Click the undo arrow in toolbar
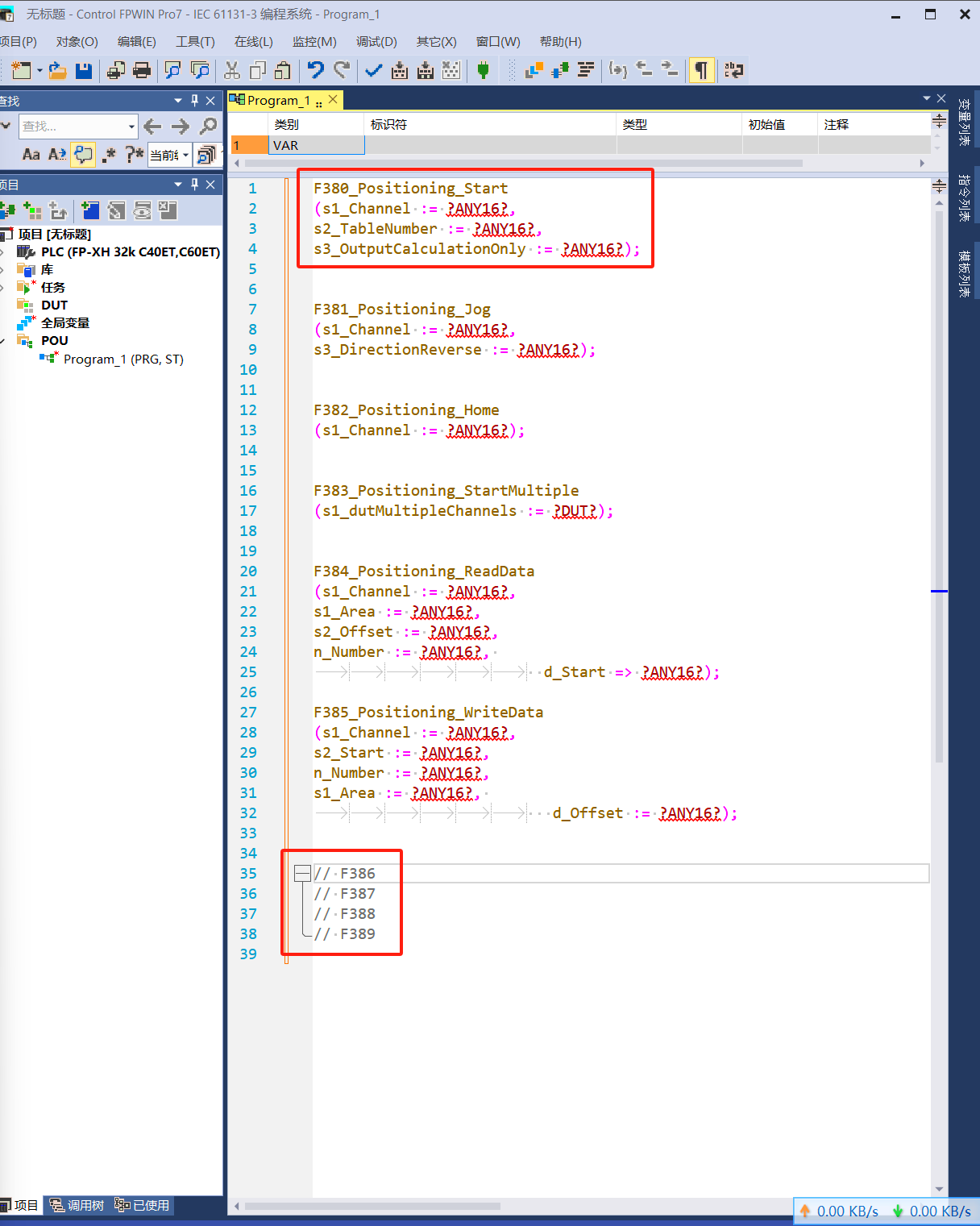The width and height of the screenshot is (980, 1226). click(x=316, y=71)
